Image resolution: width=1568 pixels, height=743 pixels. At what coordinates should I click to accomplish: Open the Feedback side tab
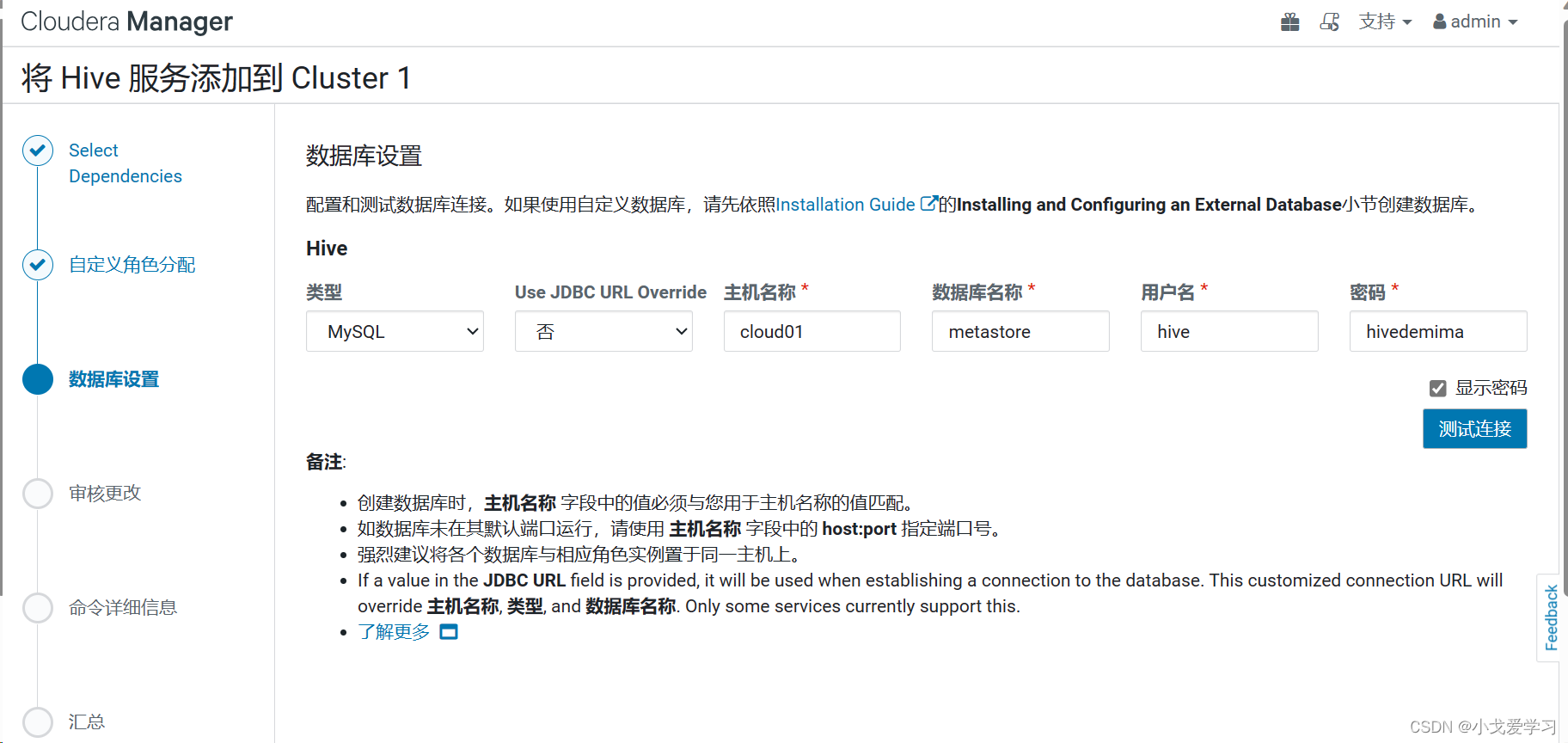point(1551,617)
